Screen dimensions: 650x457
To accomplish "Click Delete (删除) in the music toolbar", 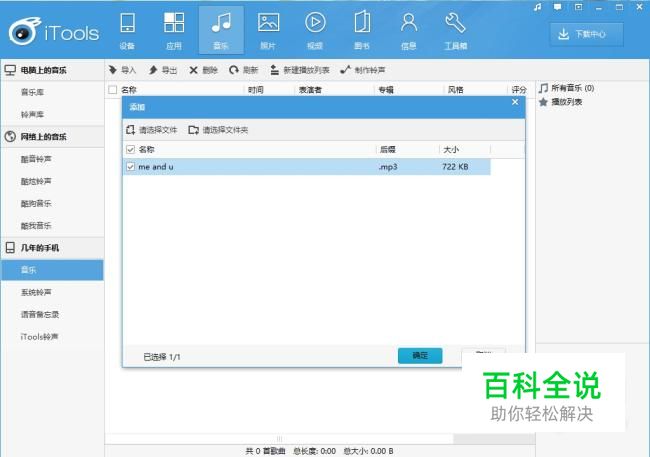I will click(x=203, y=70).
